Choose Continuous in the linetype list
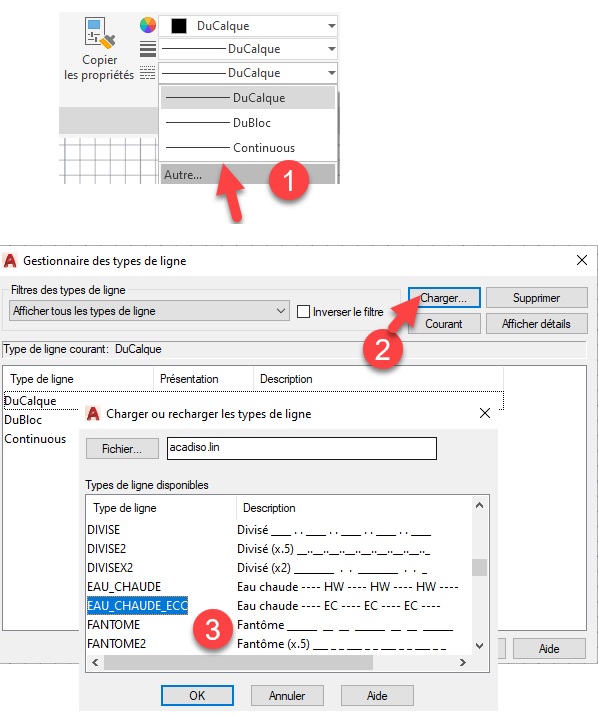This screenshot has height=716, width=598. tap(248, 148)
